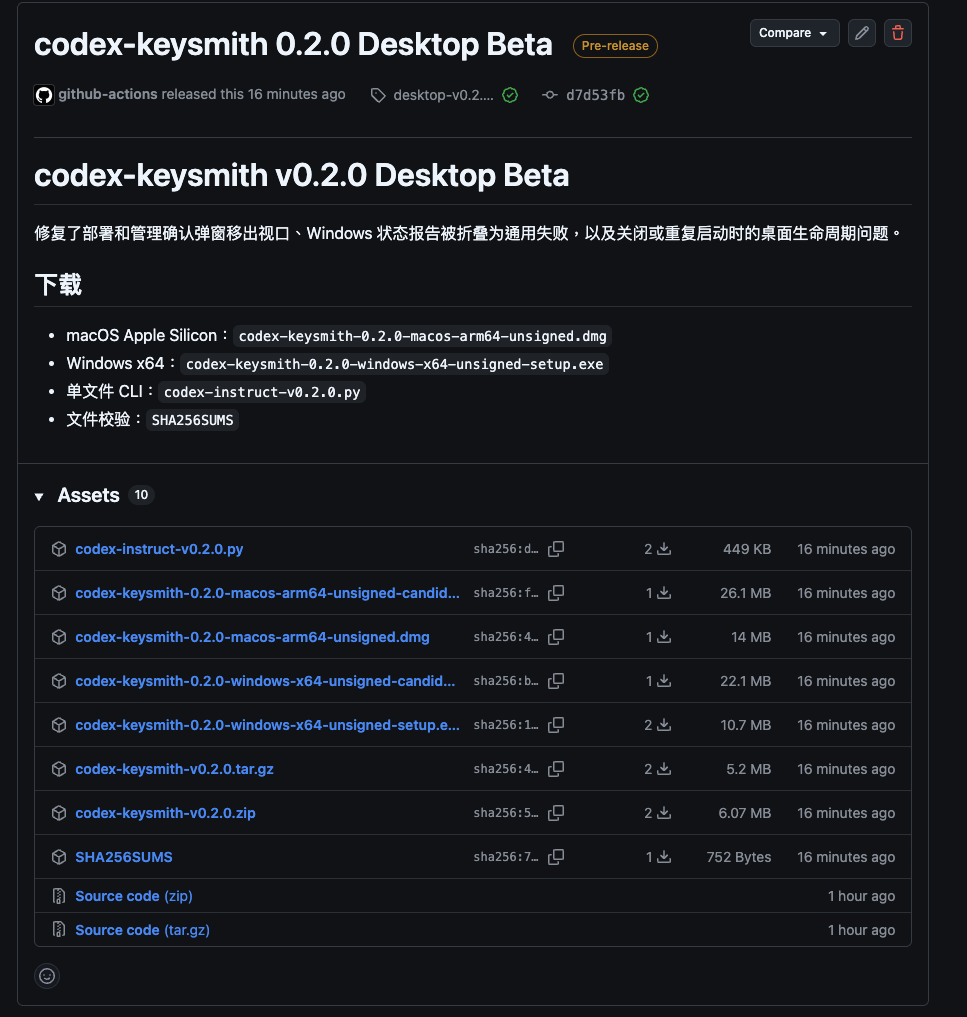The height and width of the screenshot is (1017, 967).
Task: Open the desktop-v0.2... tag link
Action: coord(443,95)
